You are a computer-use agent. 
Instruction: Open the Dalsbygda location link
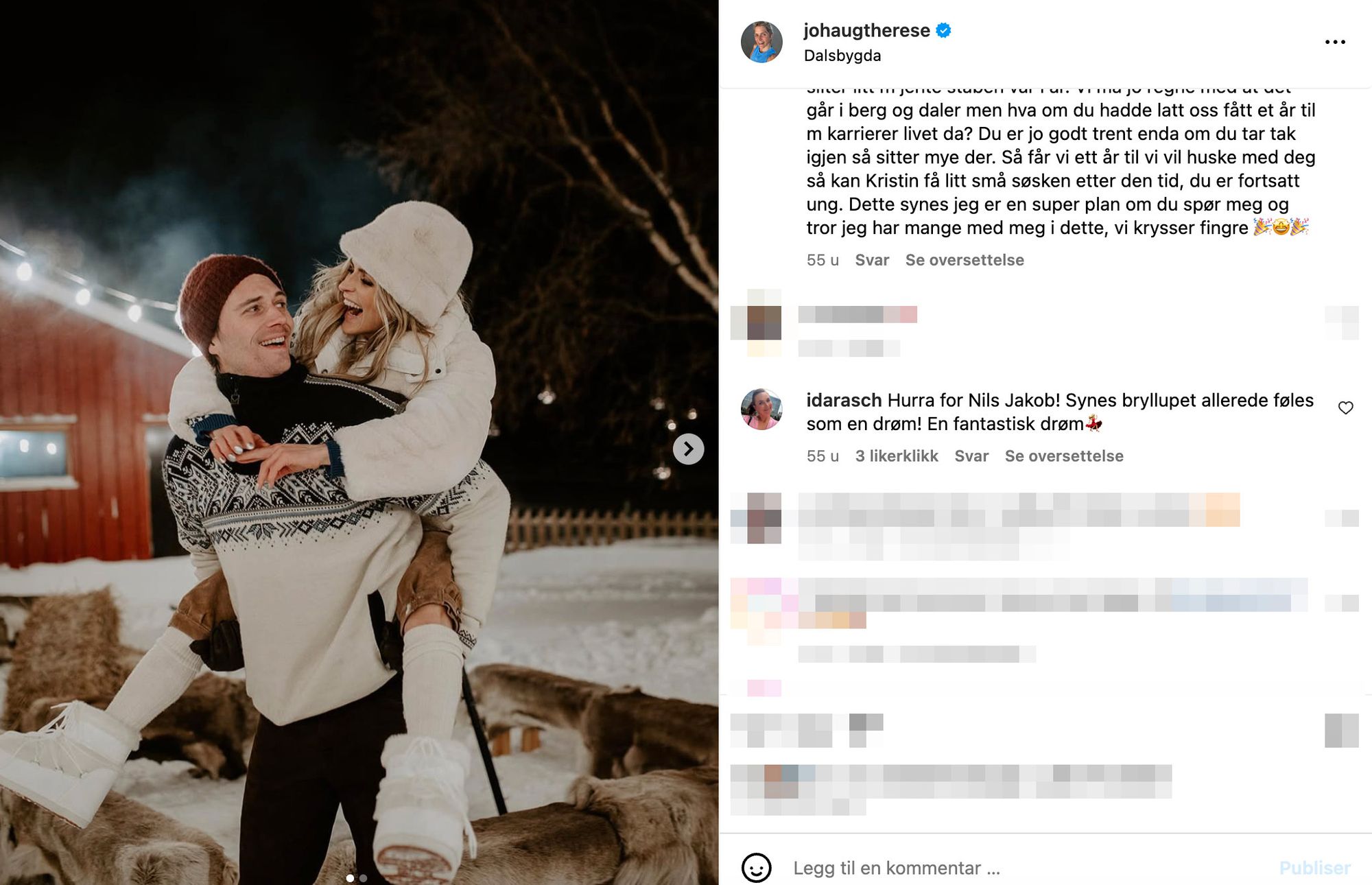tap(842, 56)
